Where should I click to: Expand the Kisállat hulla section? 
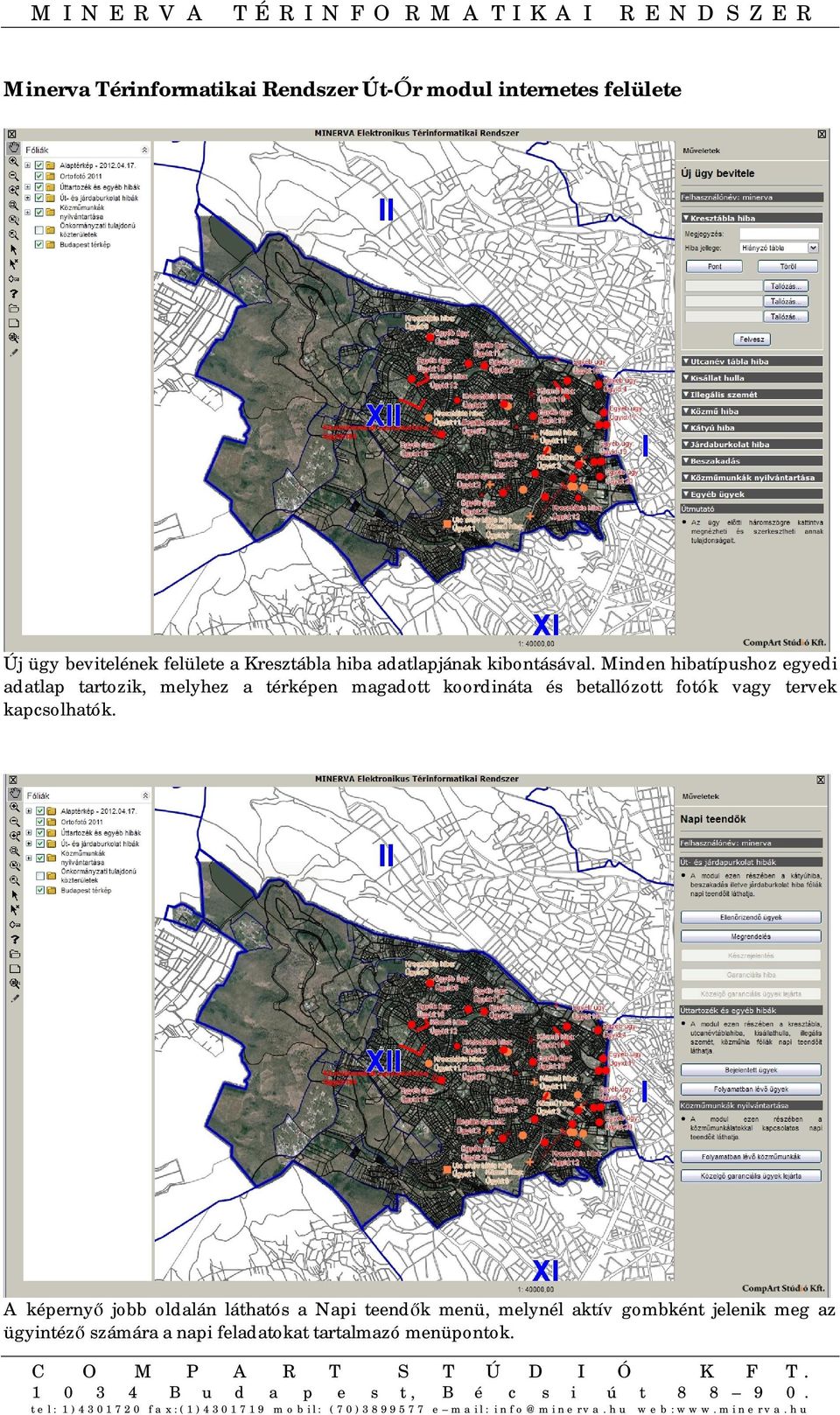pos(752,378)
